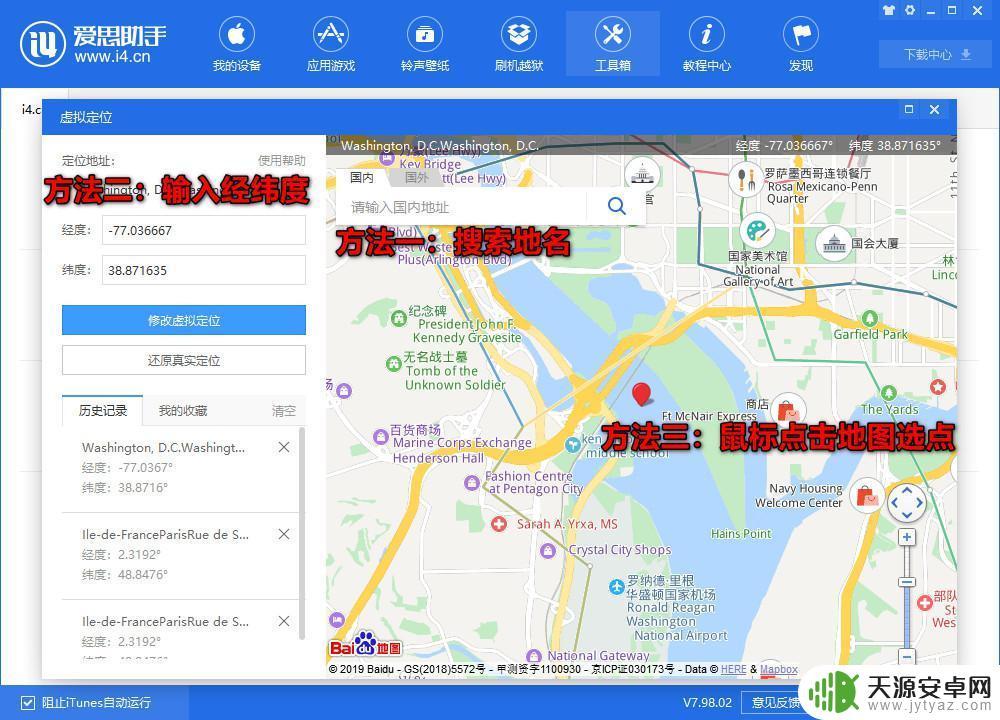Screen dimensions: 1000x720
Task: Click the 经度 longitude input field
Action: (x=203, y=230)
